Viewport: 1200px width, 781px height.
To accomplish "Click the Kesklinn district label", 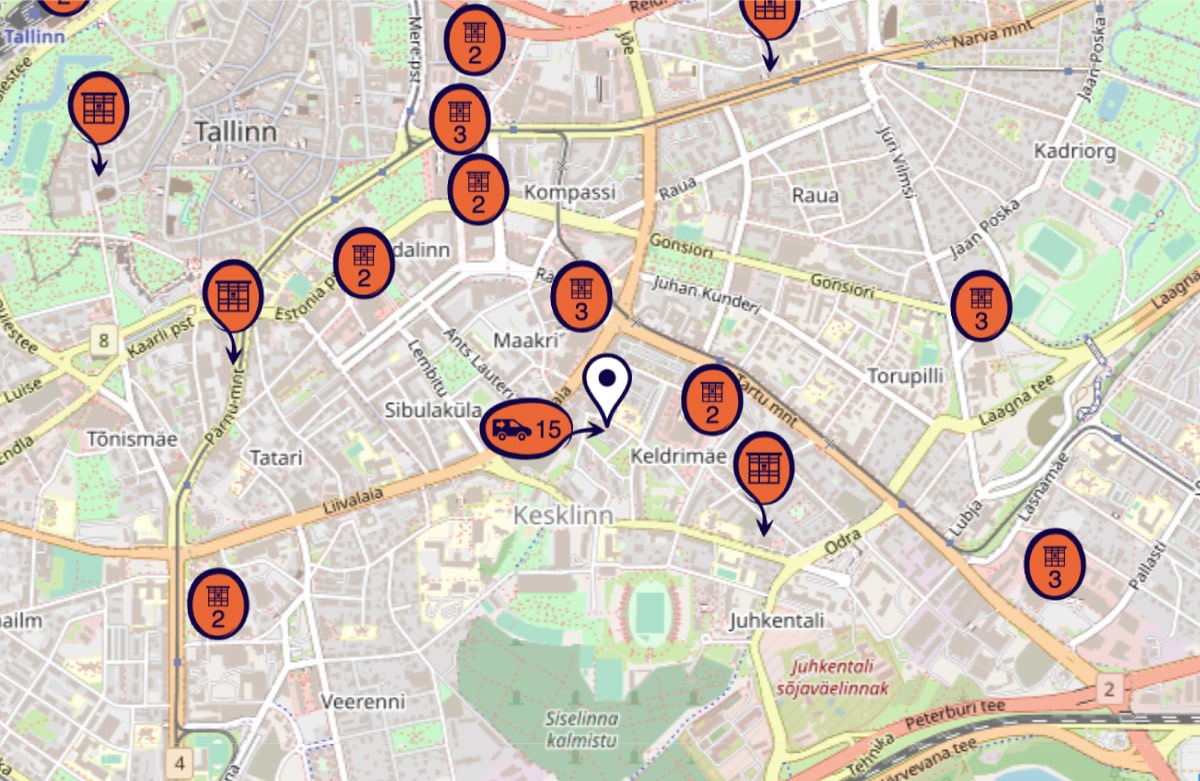I will click(x=563, y=515).
